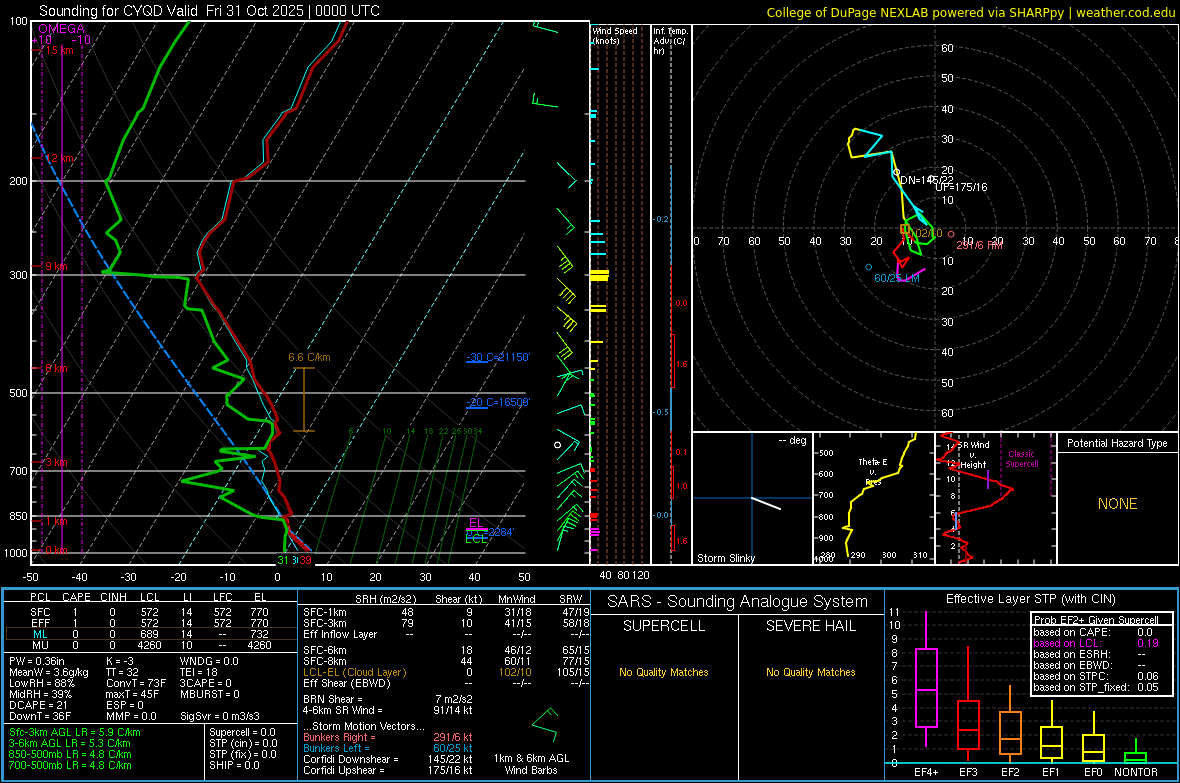Click the Bunkers Left storm motion line
The image size is (1180, 783).
(388, 748)
